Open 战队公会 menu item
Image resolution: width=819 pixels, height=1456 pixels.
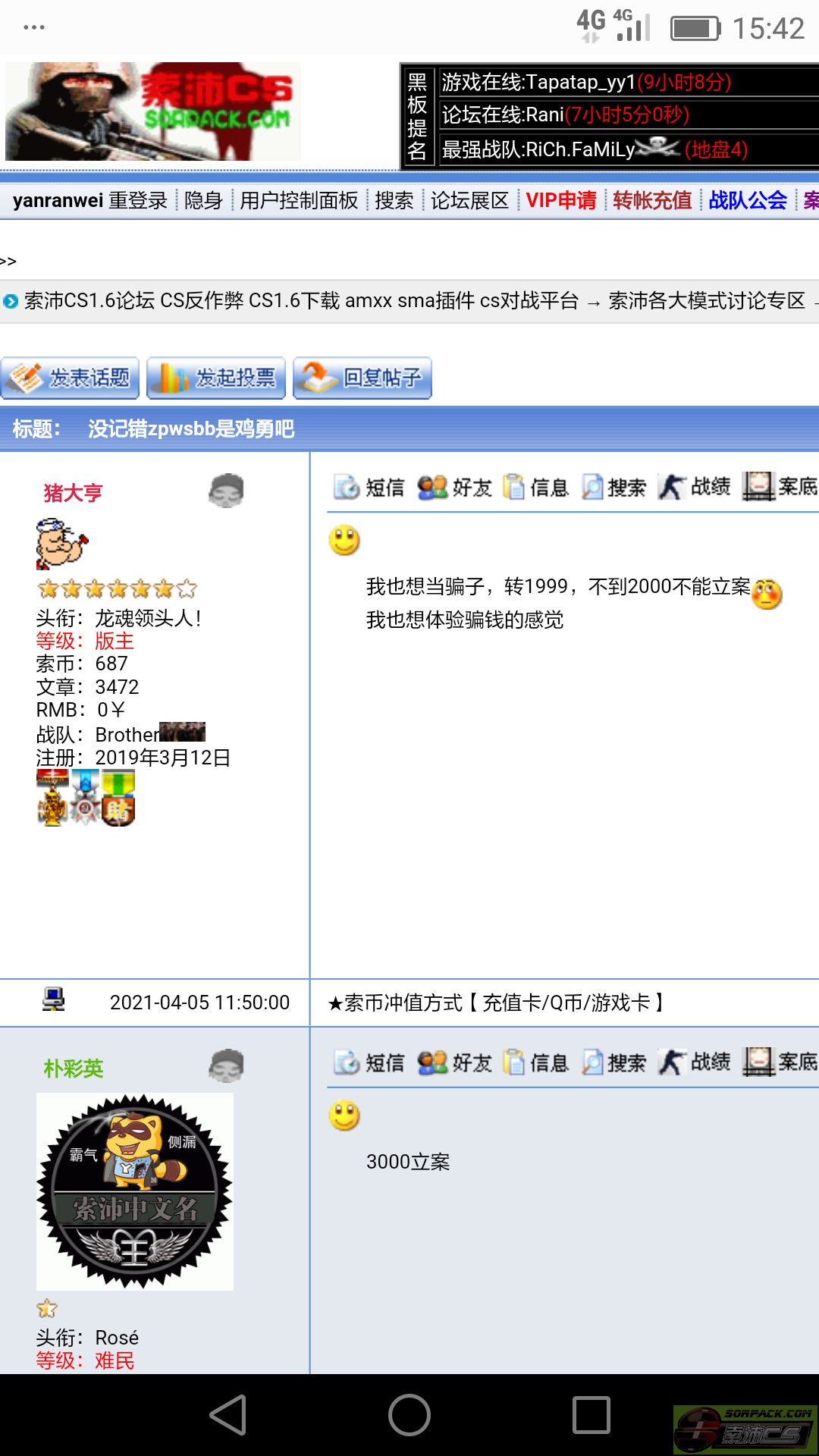[748, 200]
